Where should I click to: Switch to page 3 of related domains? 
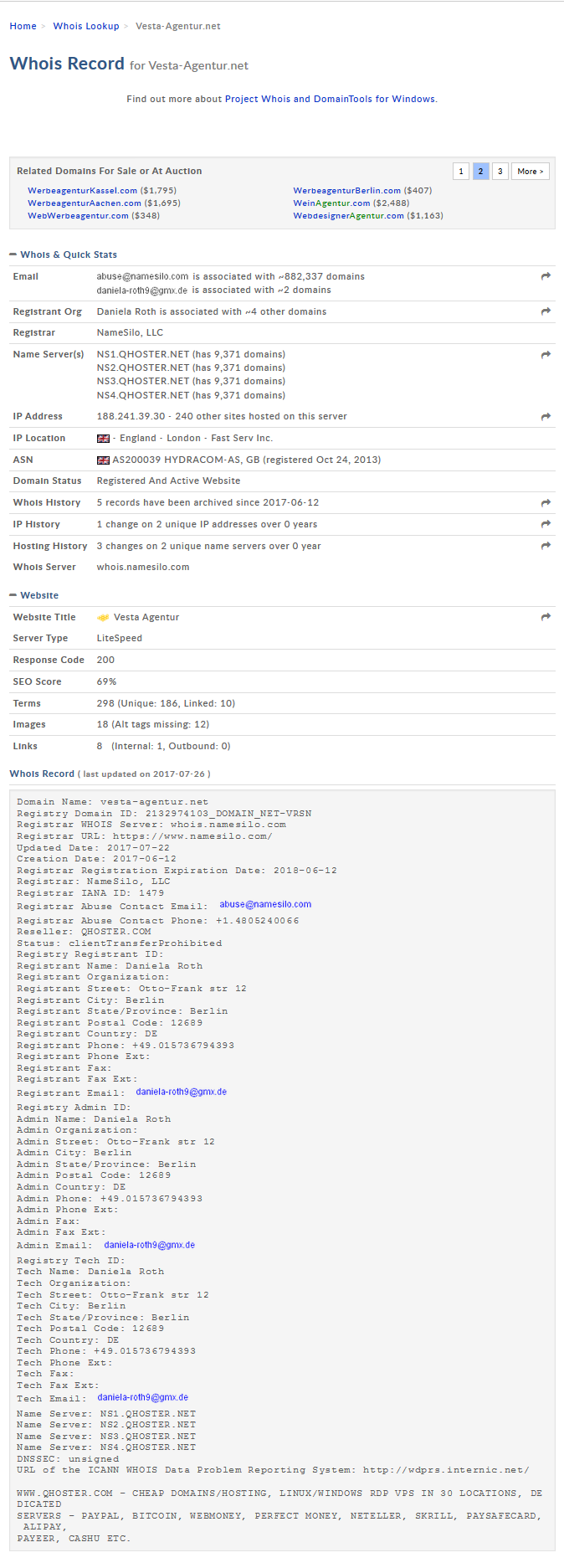coord(500,172)
